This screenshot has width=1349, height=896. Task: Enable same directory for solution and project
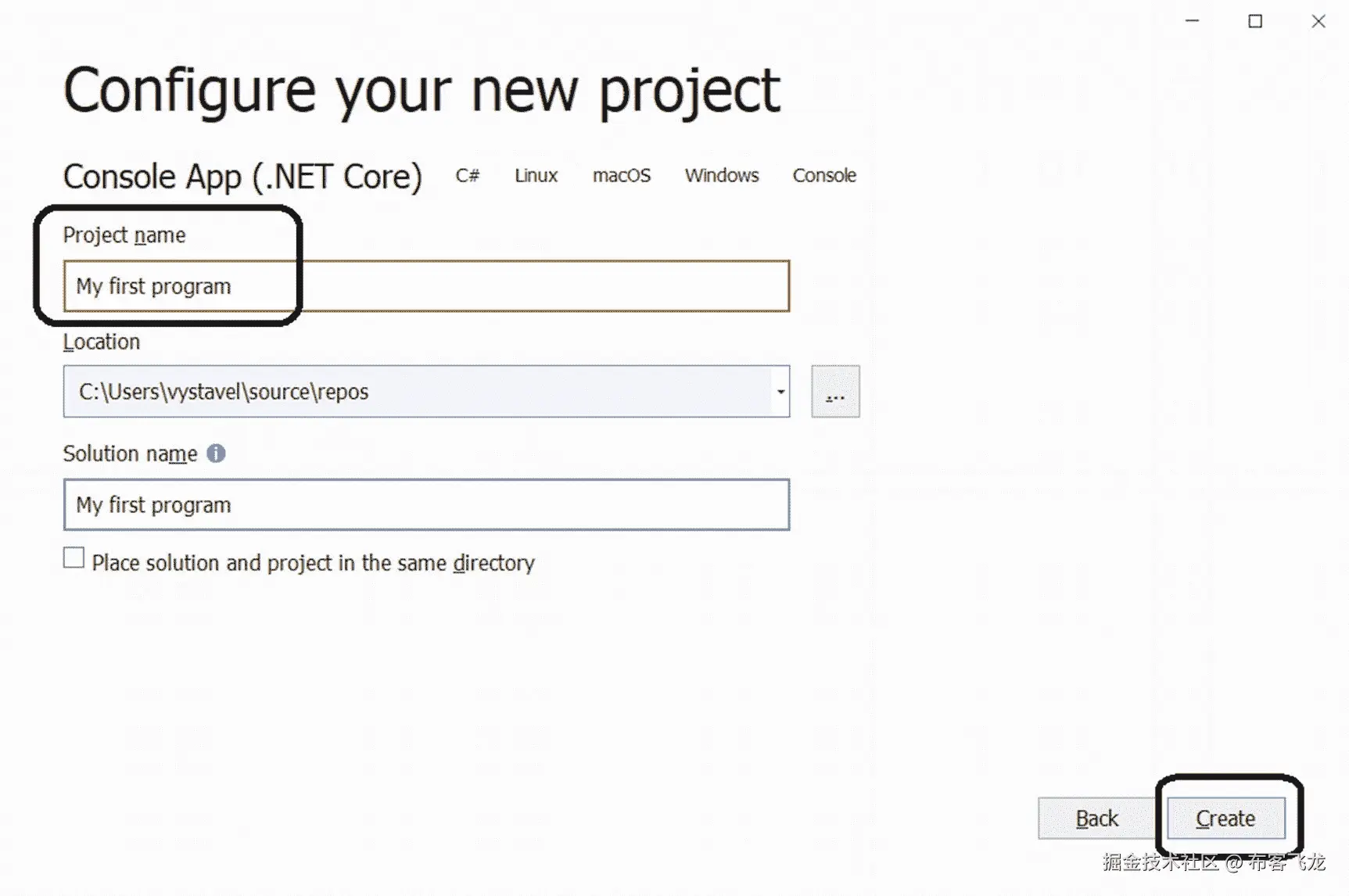74,558
